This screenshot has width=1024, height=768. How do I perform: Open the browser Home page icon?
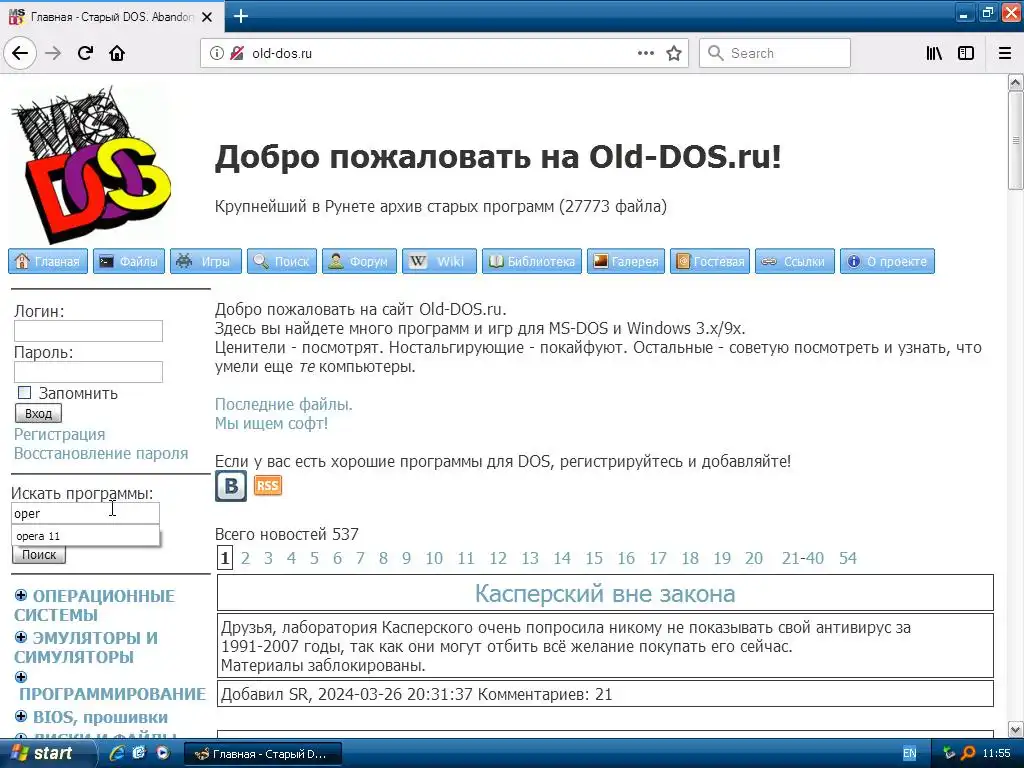pos(117,53)
